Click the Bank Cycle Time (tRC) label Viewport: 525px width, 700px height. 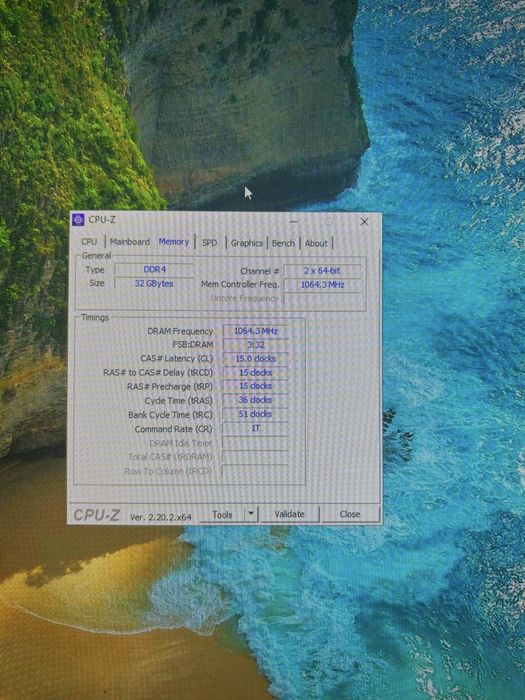170,415
